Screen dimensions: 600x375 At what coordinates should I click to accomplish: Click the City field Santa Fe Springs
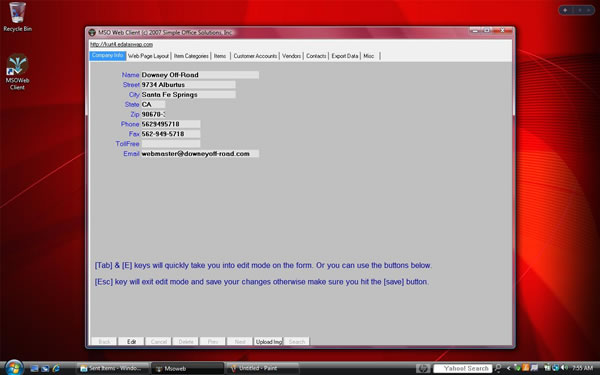click(188, 95)
